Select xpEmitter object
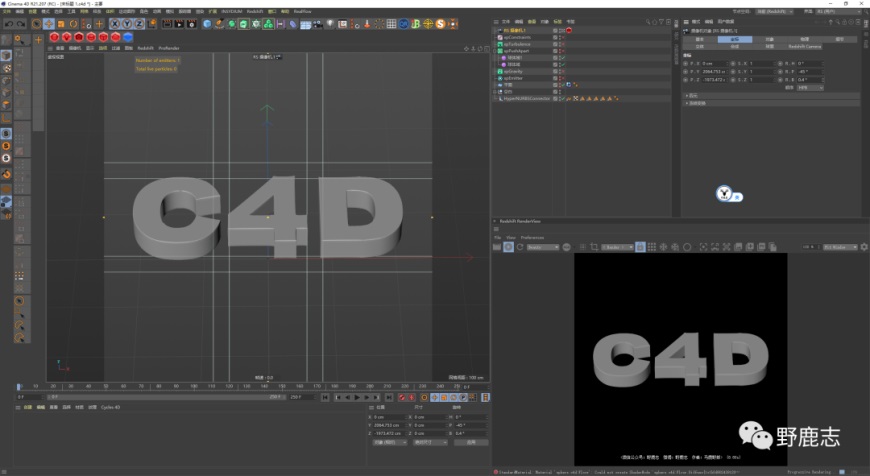This screenshot has width=870, height=476. click(x=513, y=78)
